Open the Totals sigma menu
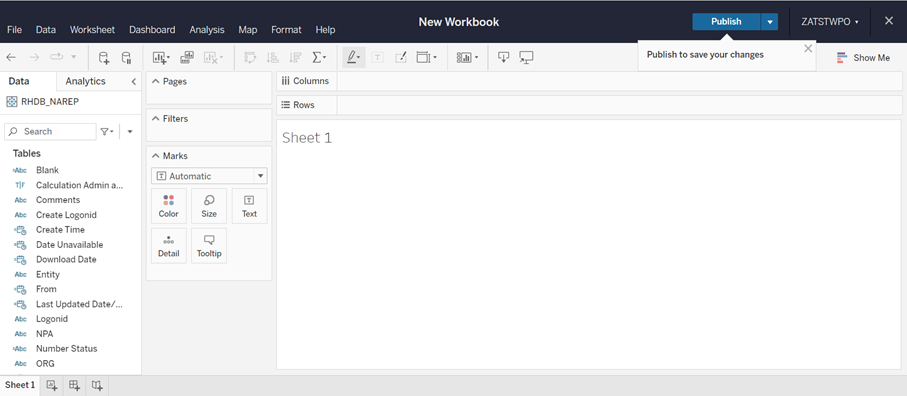This screenshot has height=396, width=907. point(319,57)
